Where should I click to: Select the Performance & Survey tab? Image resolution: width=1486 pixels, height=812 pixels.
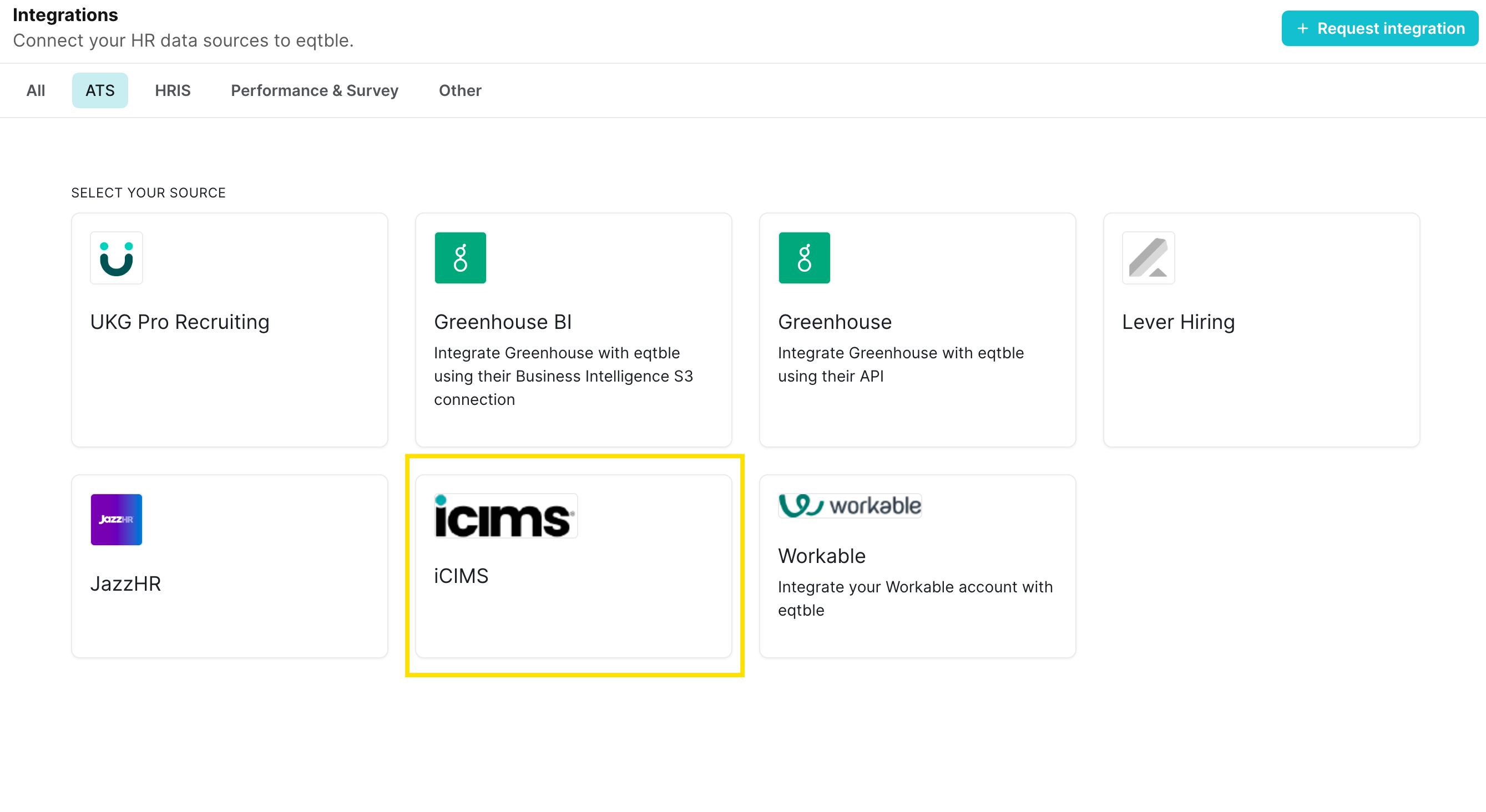(314, 90)
